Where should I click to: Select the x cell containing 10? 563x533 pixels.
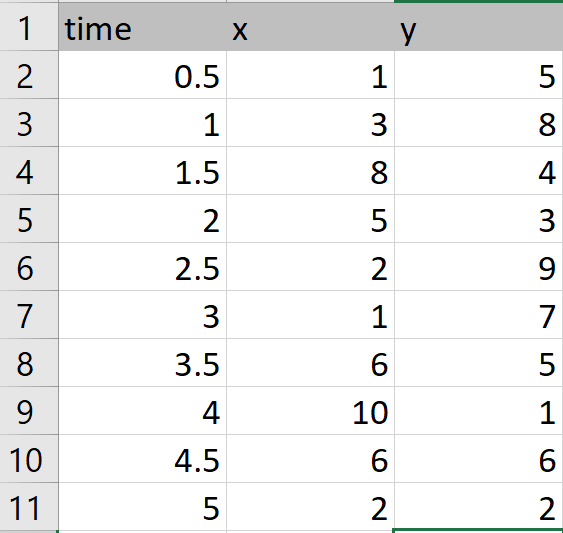click(x=311, y=411)
